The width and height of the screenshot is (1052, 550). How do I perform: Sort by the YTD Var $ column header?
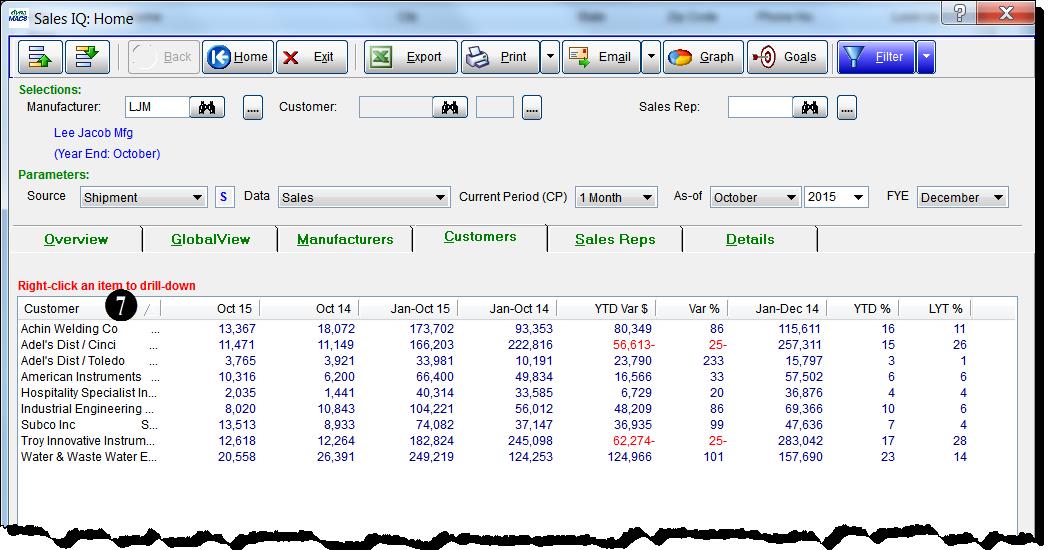tap(607, 309)
